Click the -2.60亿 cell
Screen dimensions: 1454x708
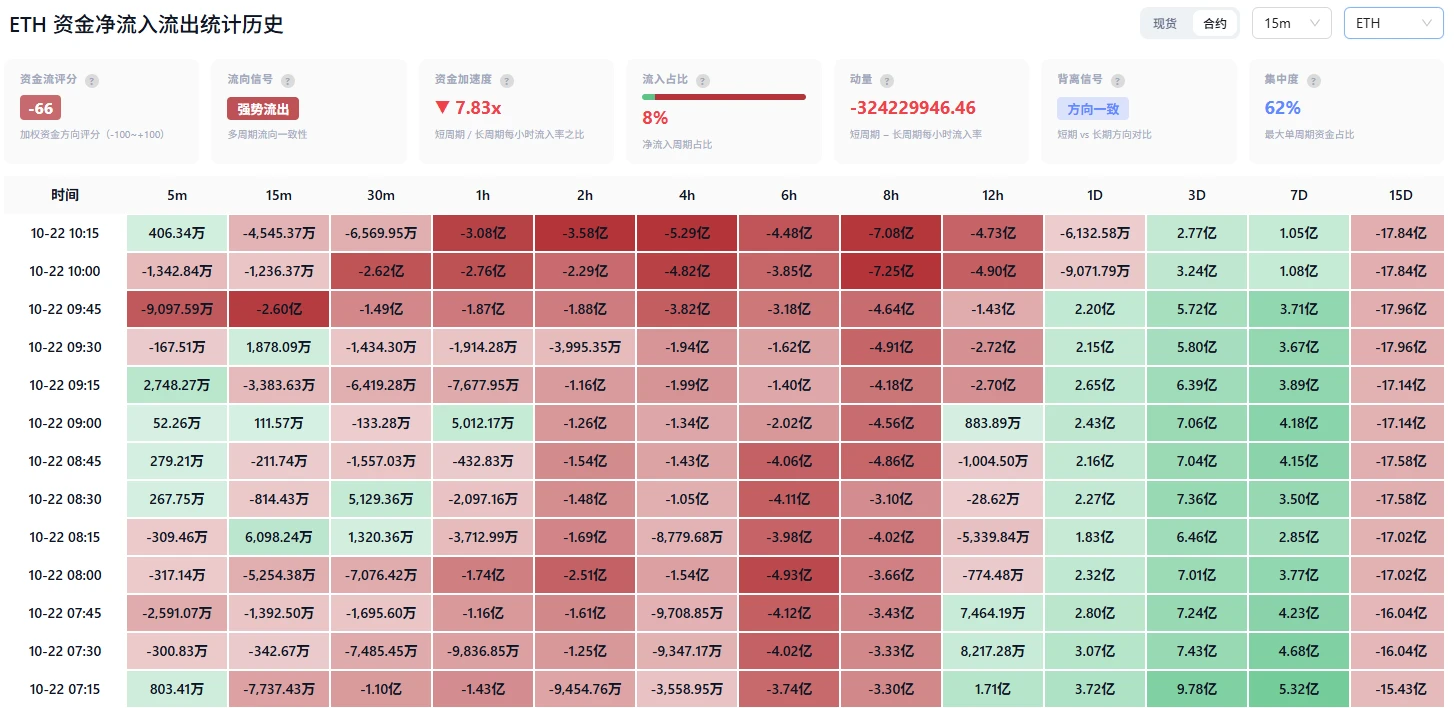pos(279,309)
